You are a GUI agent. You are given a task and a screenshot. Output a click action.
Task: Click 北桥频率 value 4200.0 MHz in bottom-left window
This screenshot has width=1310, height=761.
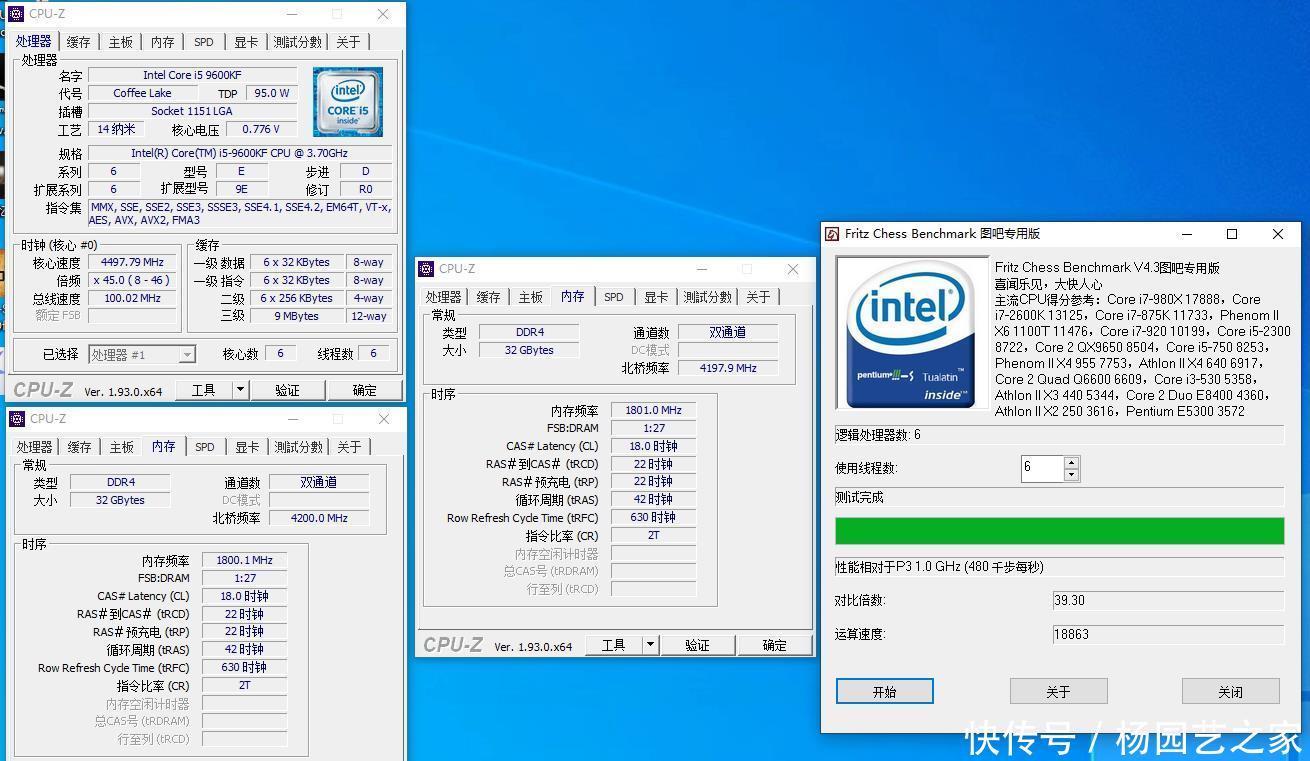click(x=319, y=518)
